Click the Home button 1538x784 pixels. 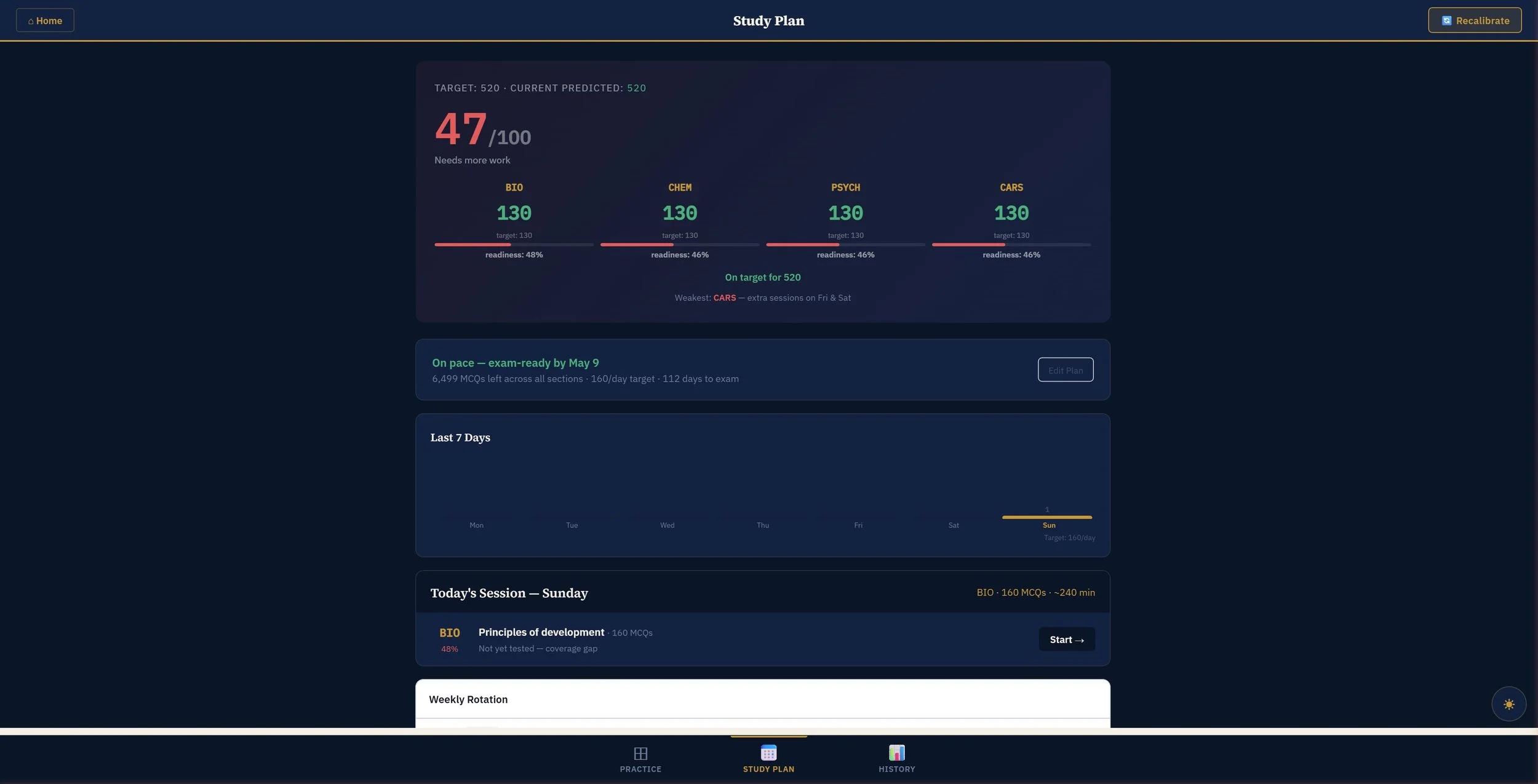pyautogui.click(x=45, y=20)
